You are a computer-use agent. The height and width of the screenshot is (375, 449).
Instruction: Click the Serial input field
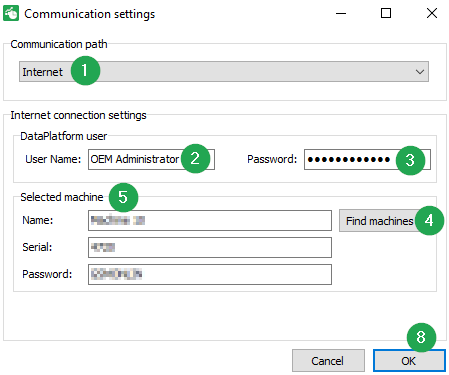tap(210, 247)
